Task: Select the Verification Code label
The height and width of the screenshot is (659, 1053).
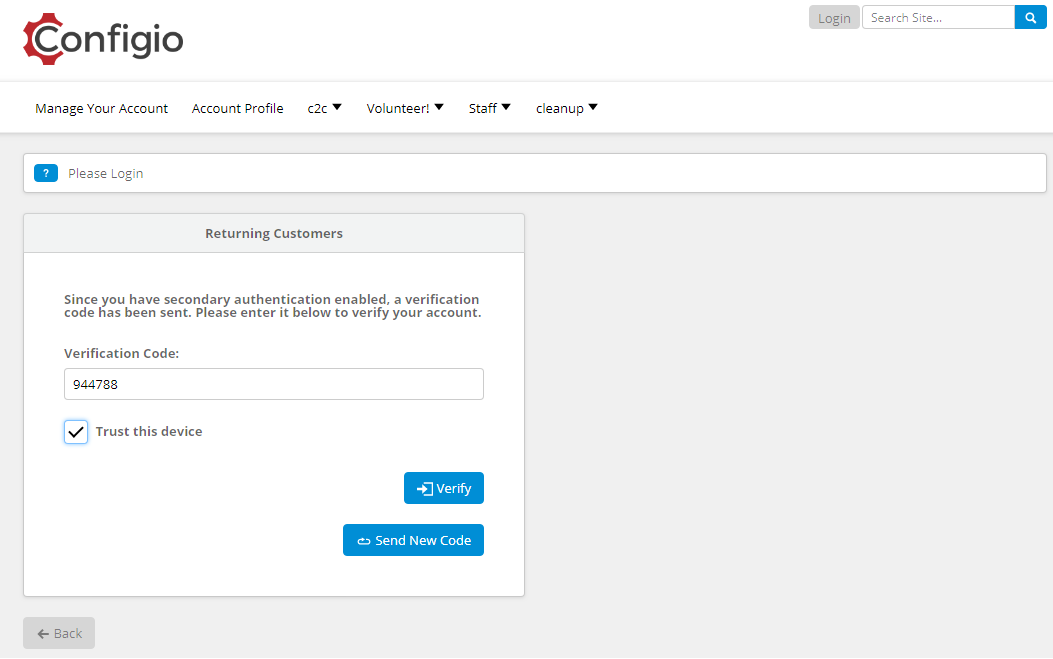Action: [122, 353]
